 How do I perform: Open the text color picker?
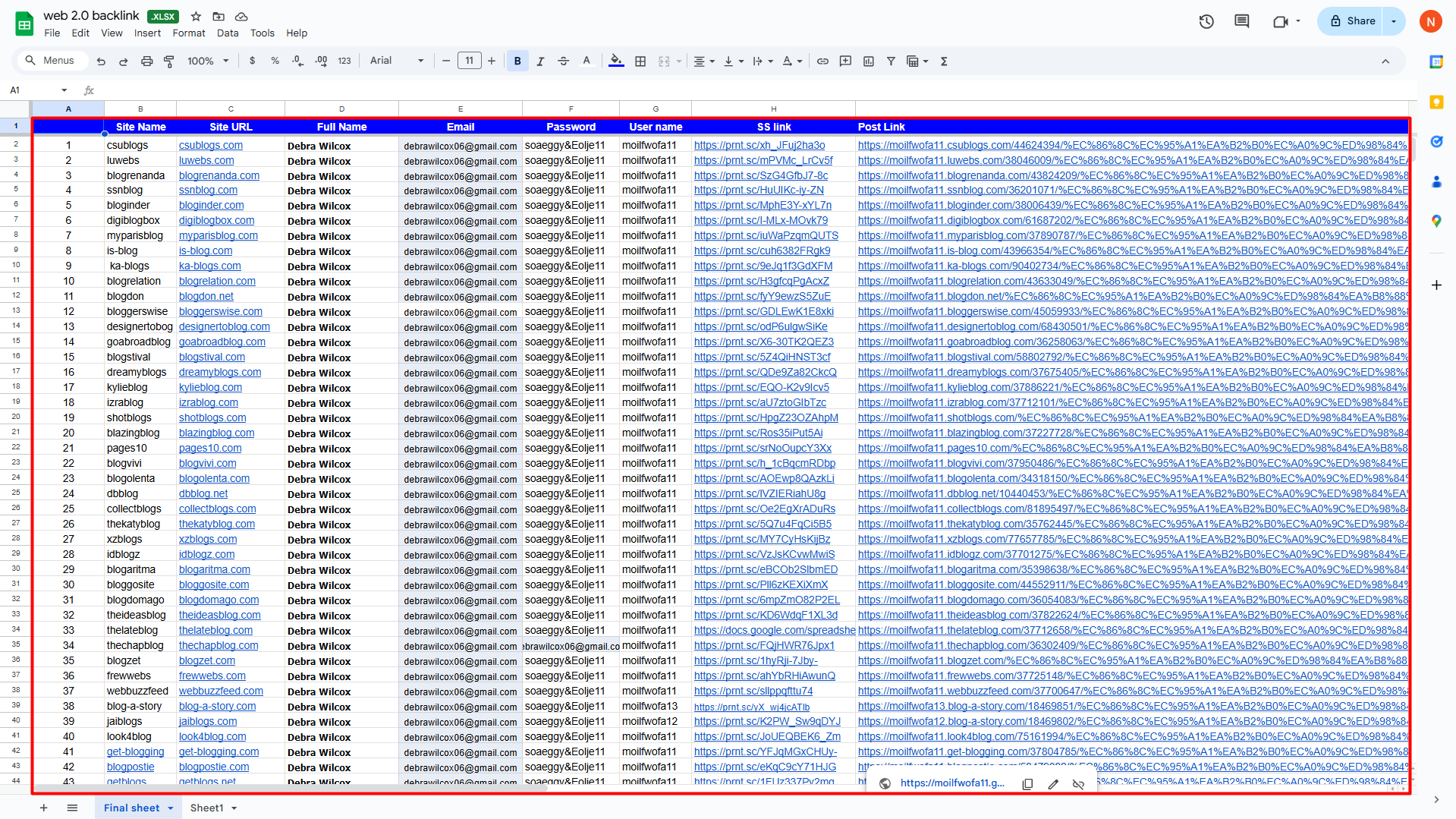(586, 61)
